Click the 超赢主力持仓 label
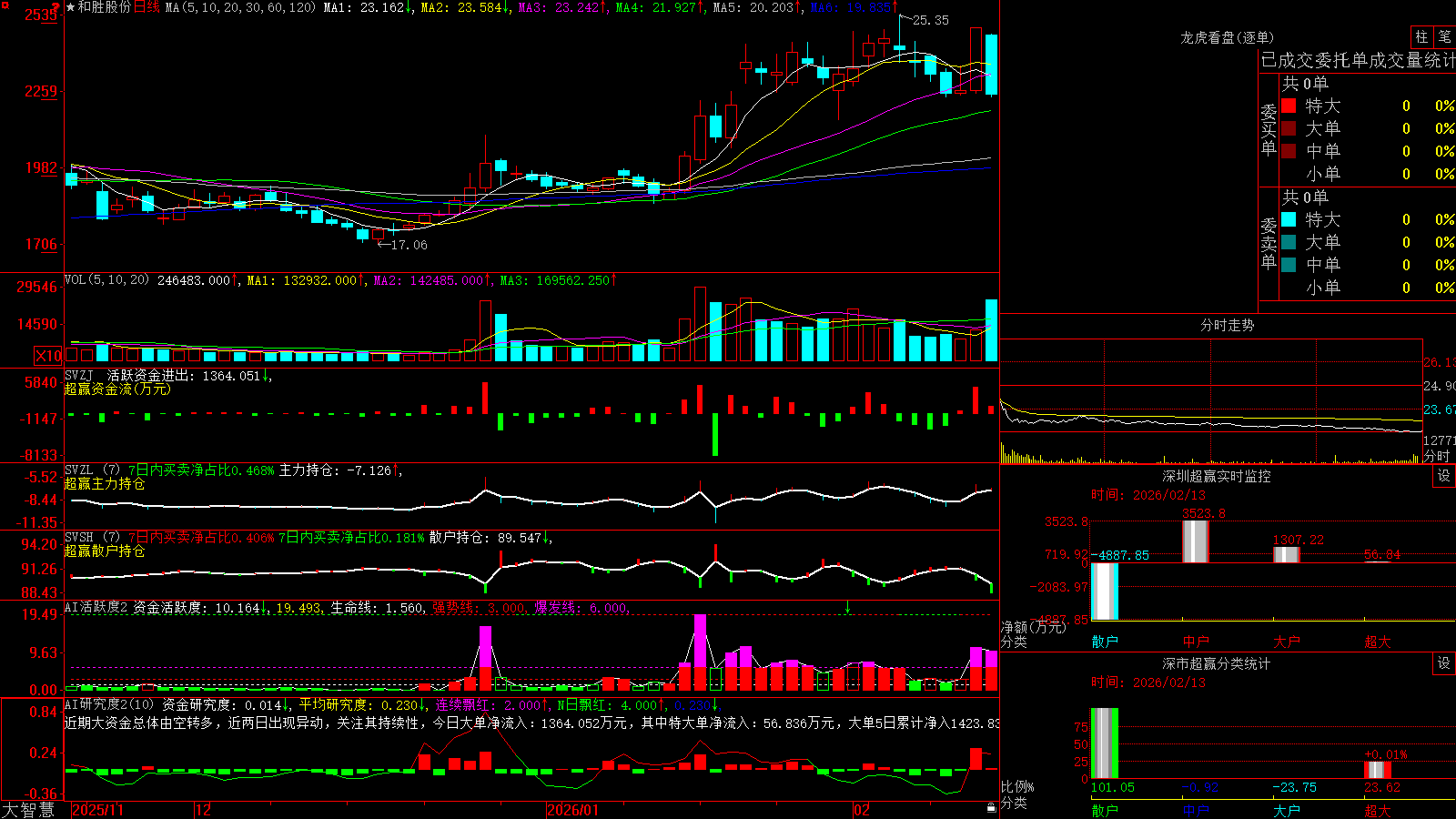The width and height of the screenshot is (1456, 819). click(x=105, y=483)
